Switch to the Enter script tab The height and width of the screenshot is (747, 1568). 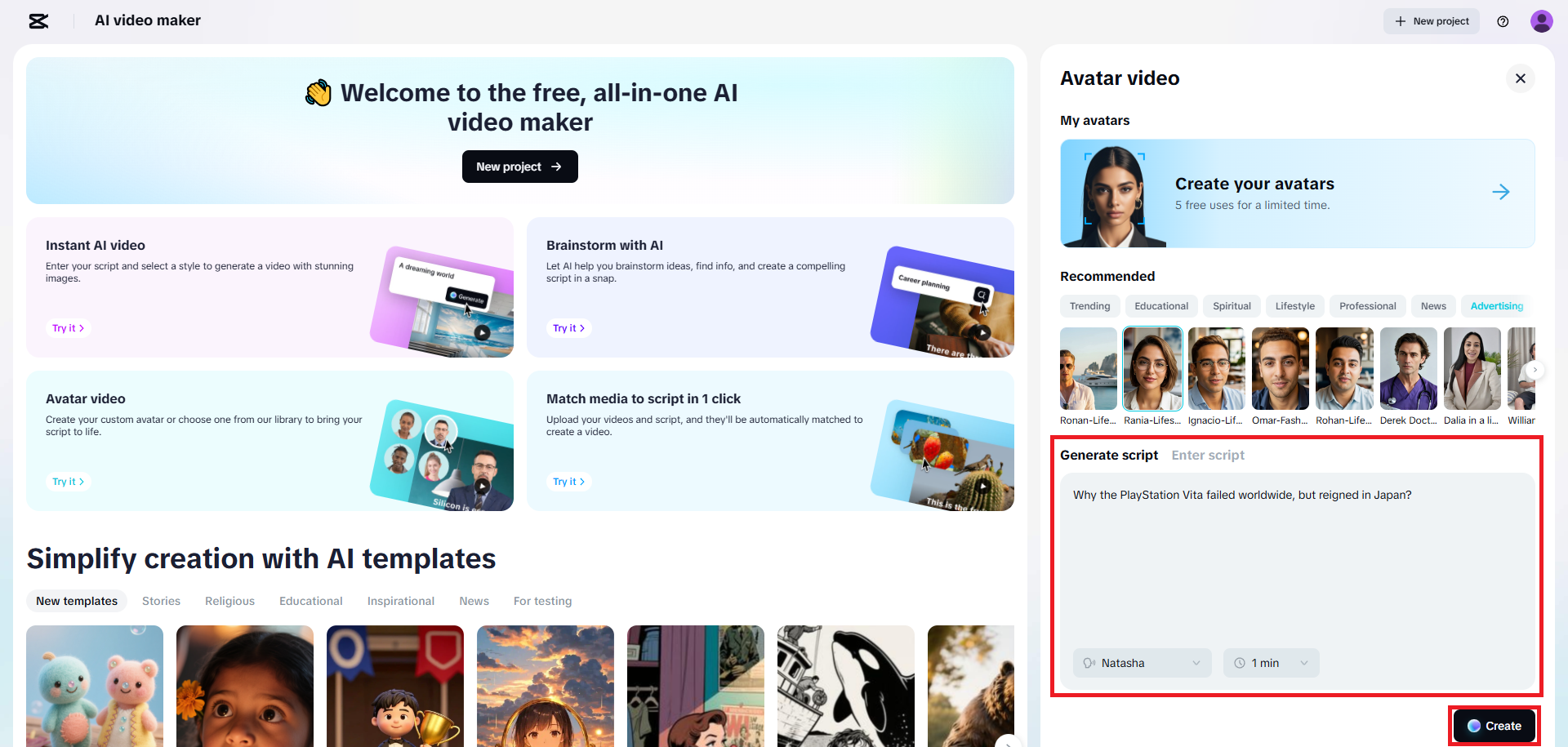click(x=1208, y=455)
